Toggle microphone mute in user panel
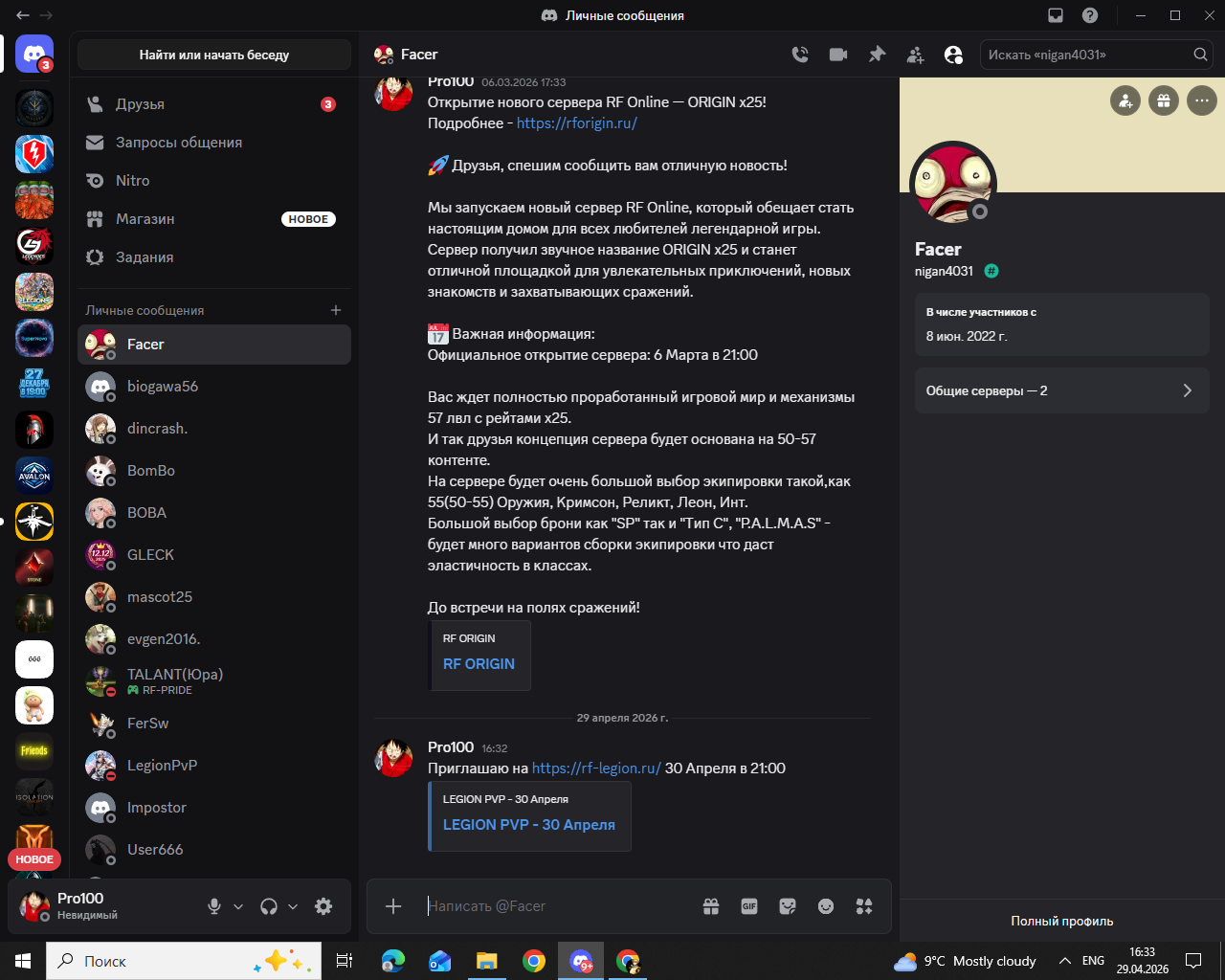Image resolution: width=1225 pixels, height=980 pixels. 214,906
